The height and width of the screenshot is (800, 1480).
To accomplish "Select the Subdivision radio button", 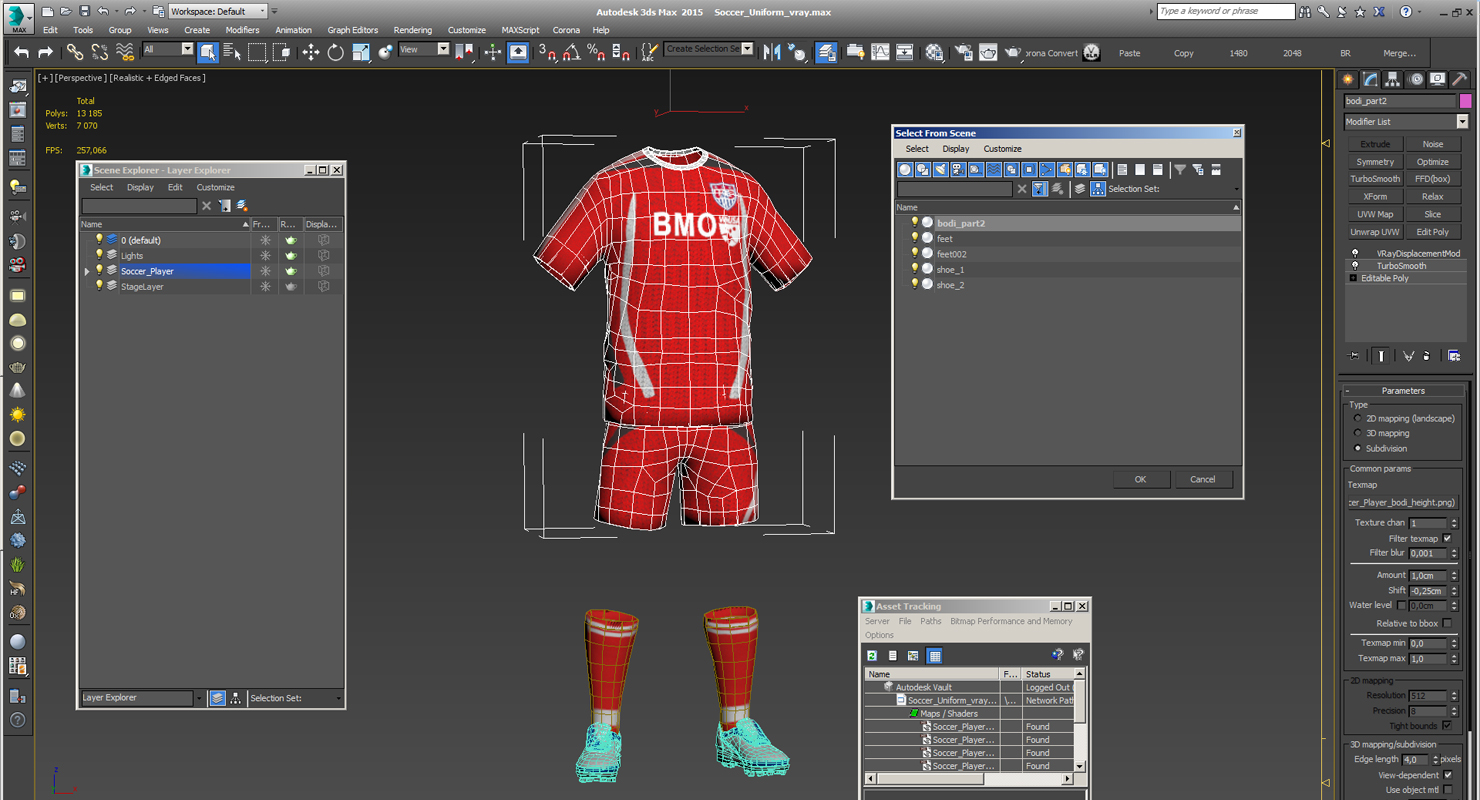I will pos(1357,448).
